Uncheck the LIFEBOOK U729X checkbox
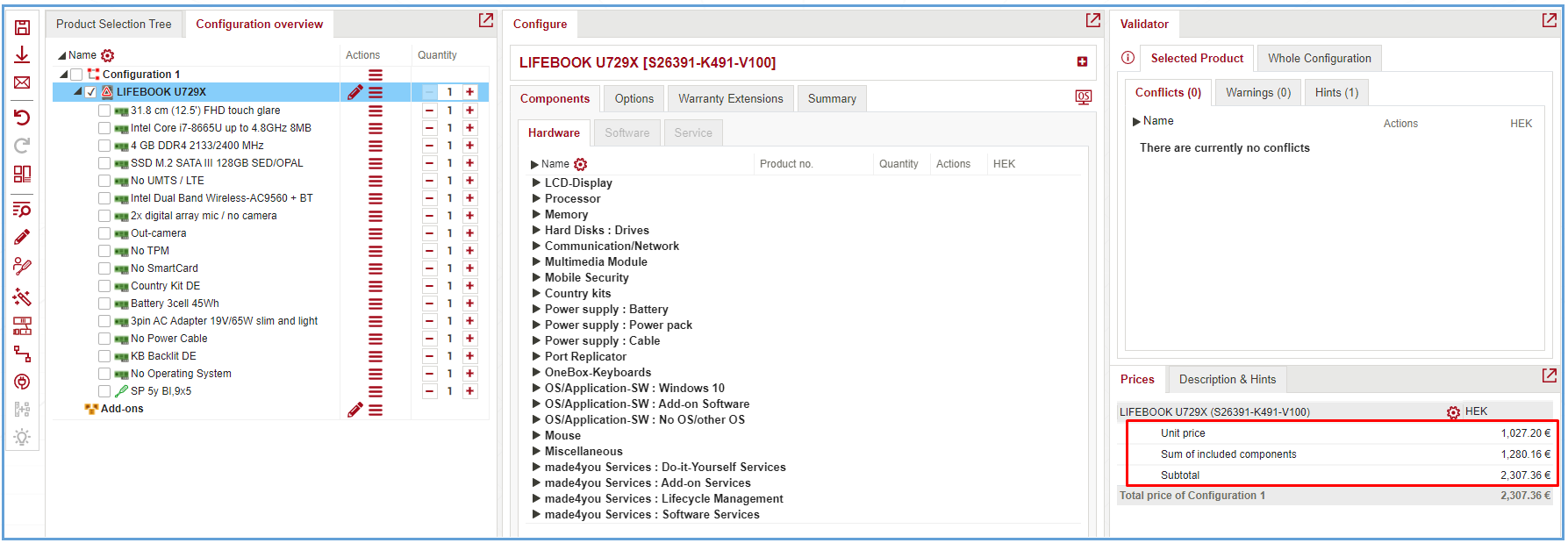The image size is (1568, 543). point(90,92)
